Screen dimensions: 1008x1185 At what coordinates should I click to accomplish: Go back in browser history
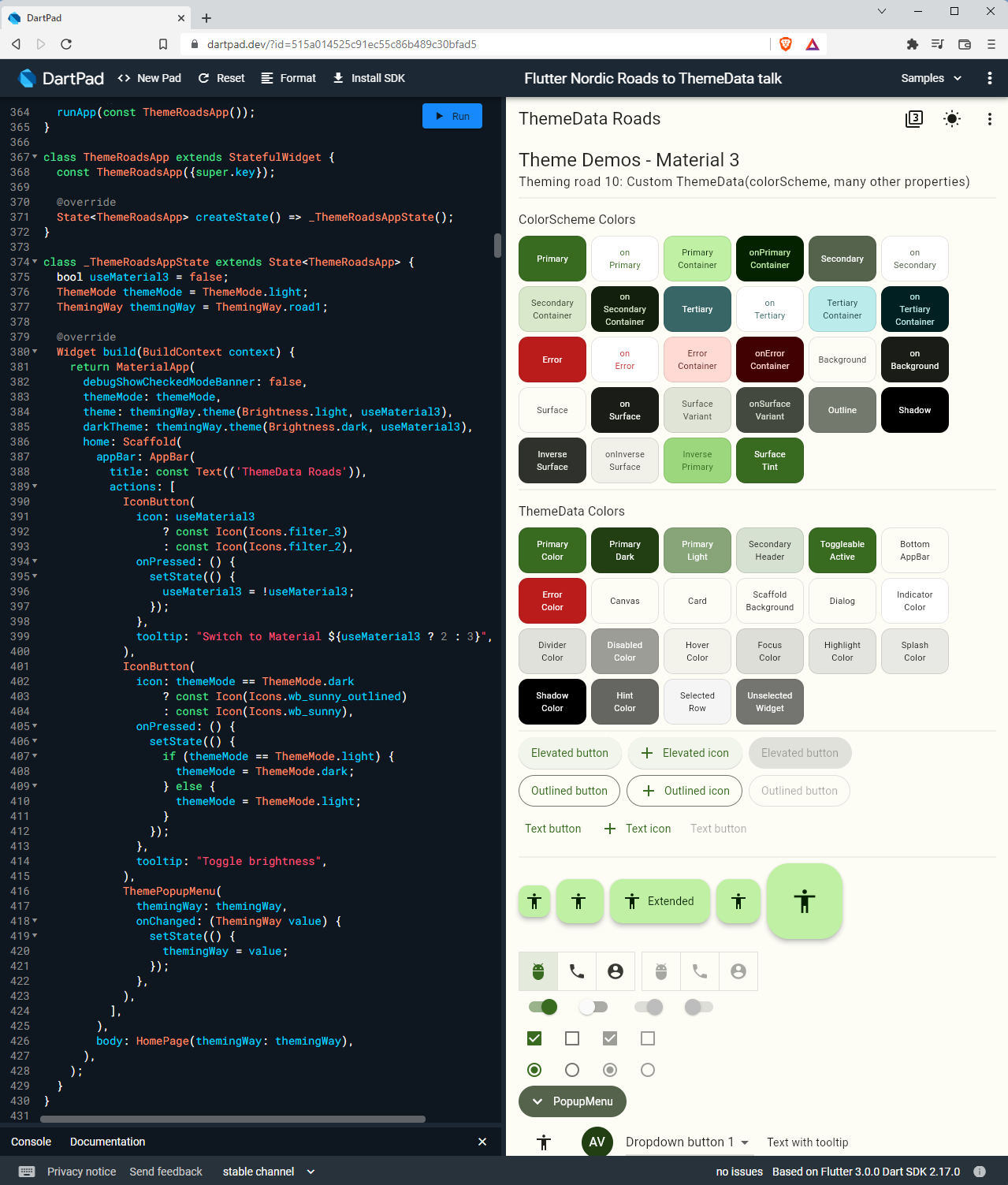coord(16,44)
